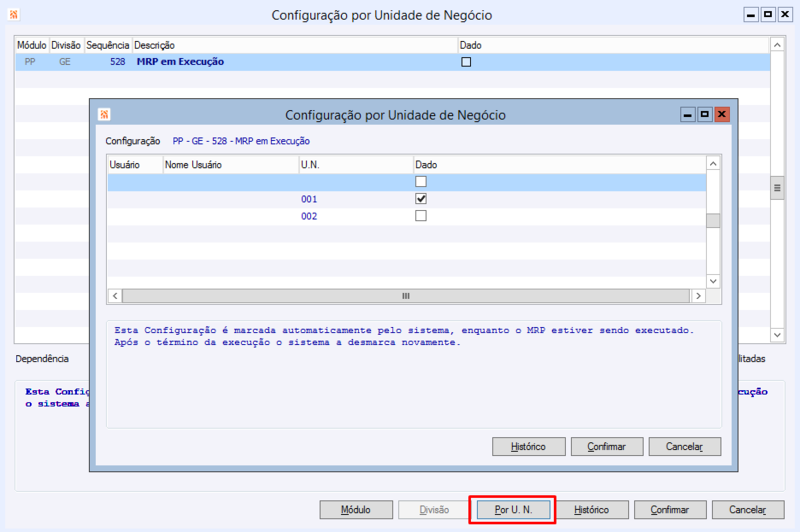Toggle Dado checkbox in highlighted blank row

click(421, 182)
